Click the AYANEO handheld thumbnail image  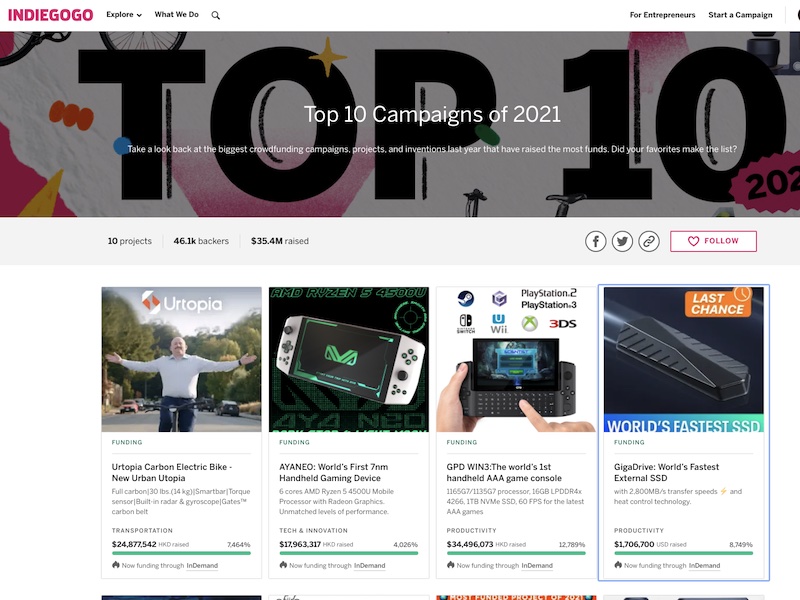tap(348, 359)
